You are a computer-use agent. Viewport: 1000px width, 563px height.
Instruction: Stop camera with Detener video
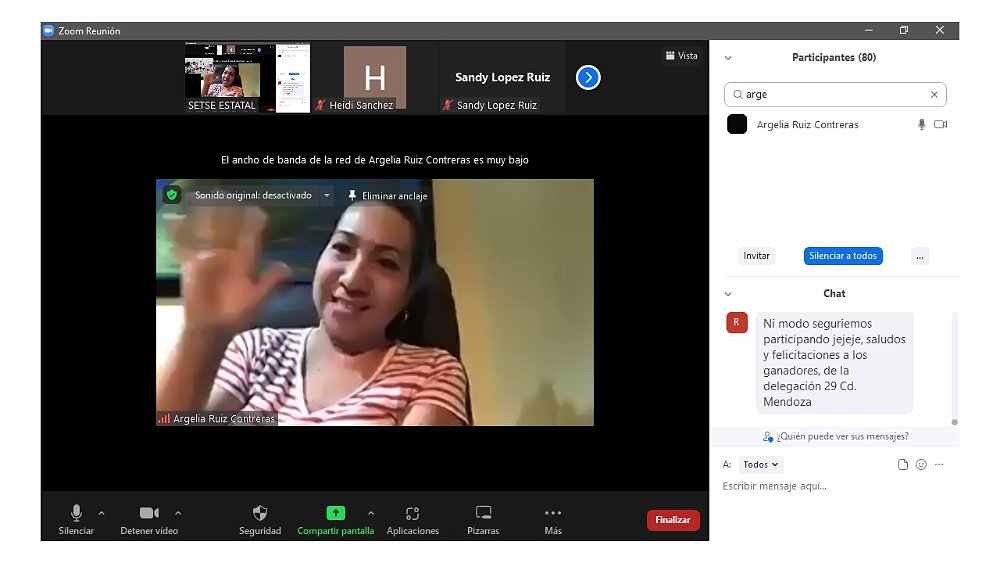tap(149, 513)
